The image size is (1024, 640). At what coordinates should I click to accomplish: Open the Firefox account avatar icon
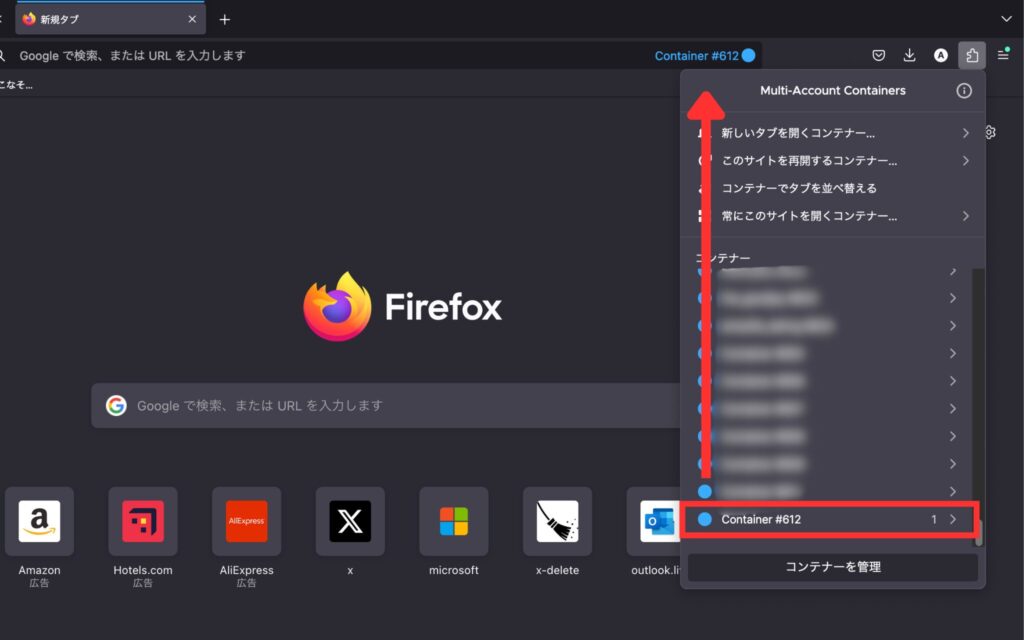(940, 55)
